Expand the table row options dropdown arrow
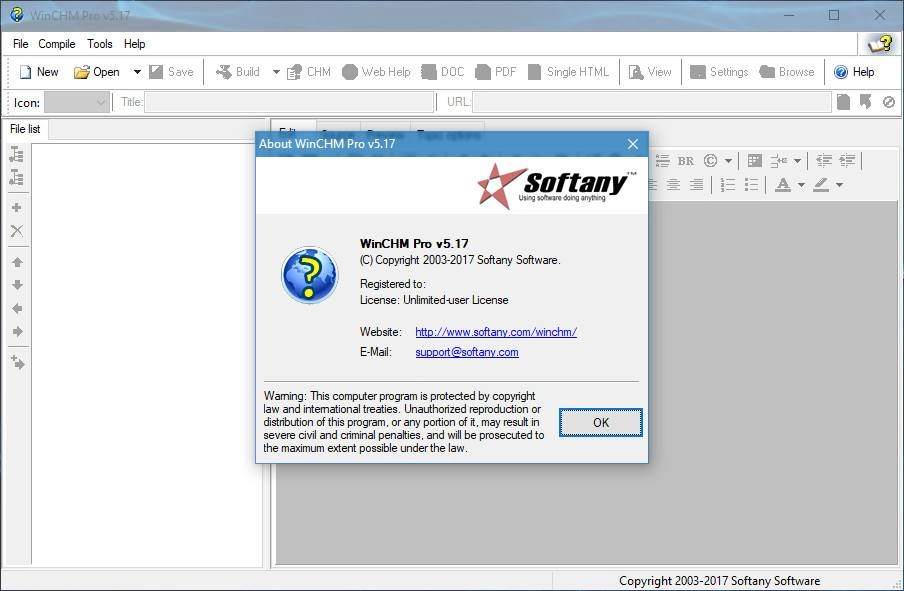 [797, 161]
